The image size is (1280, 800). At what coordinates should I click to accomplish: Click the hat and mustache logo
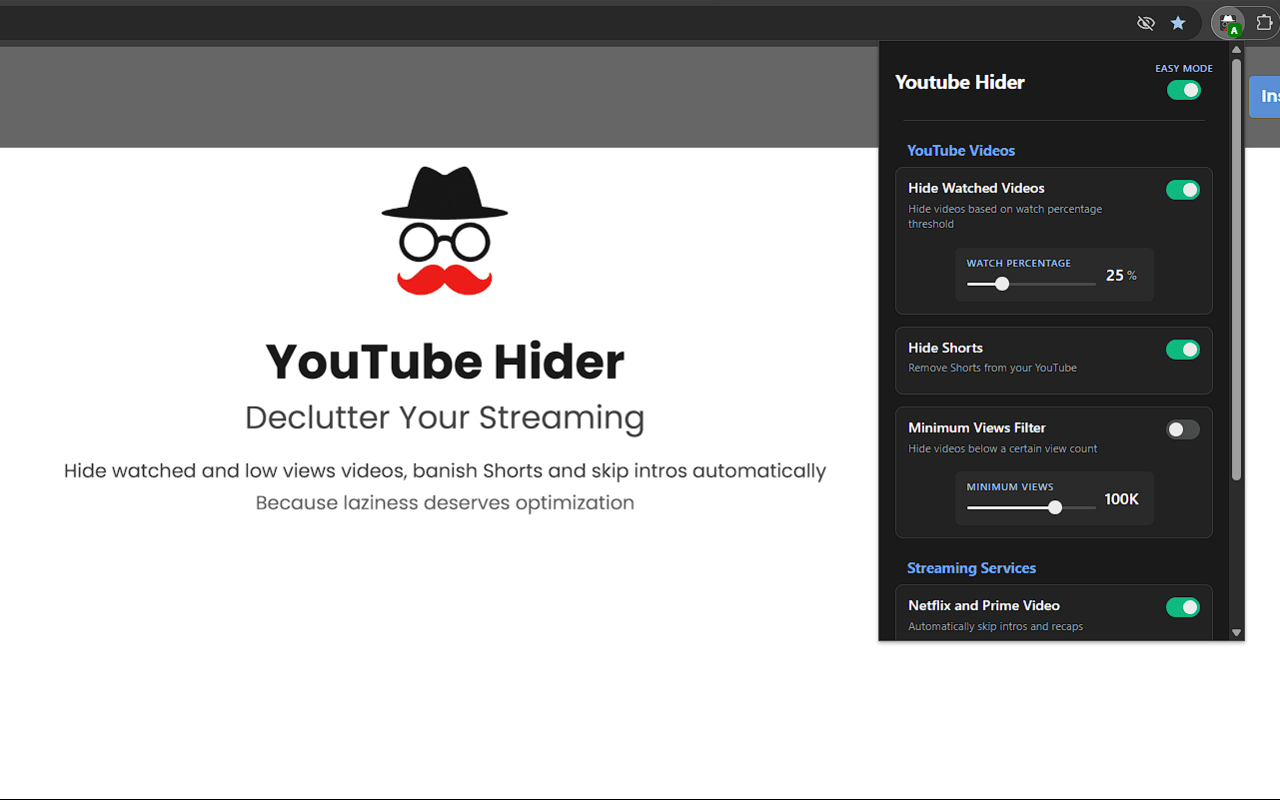pyautogui.click(x=445, y=231)
